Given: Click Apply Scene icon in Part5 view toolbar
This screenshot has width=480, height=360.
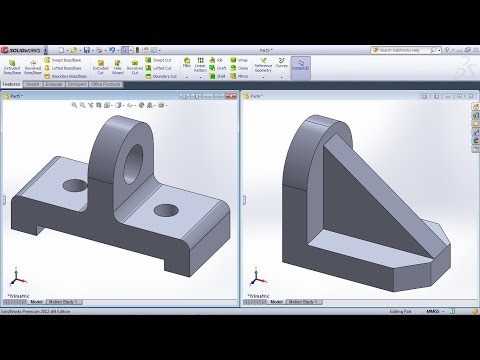Looking at the screenshot, I should click(150, 105).
